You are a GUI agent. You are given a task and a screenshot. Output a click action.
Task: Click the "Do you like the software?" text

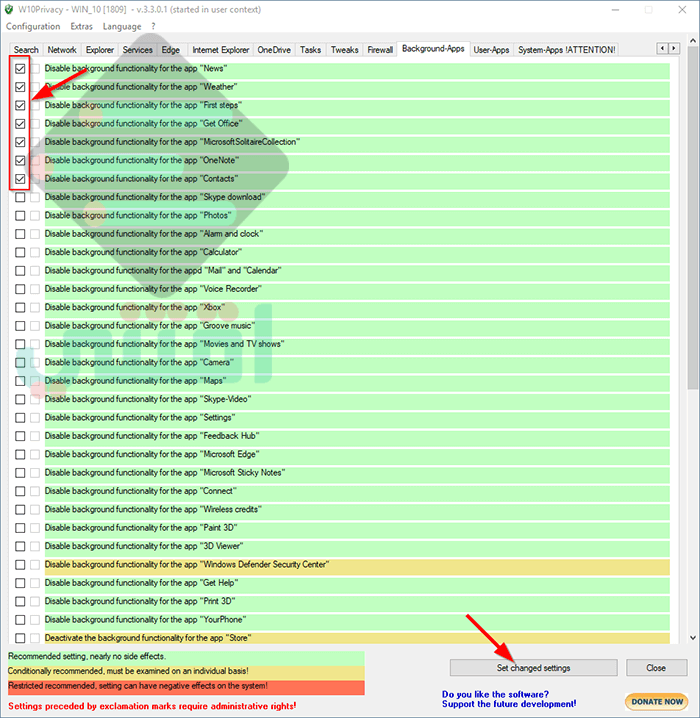pos(495,694)
